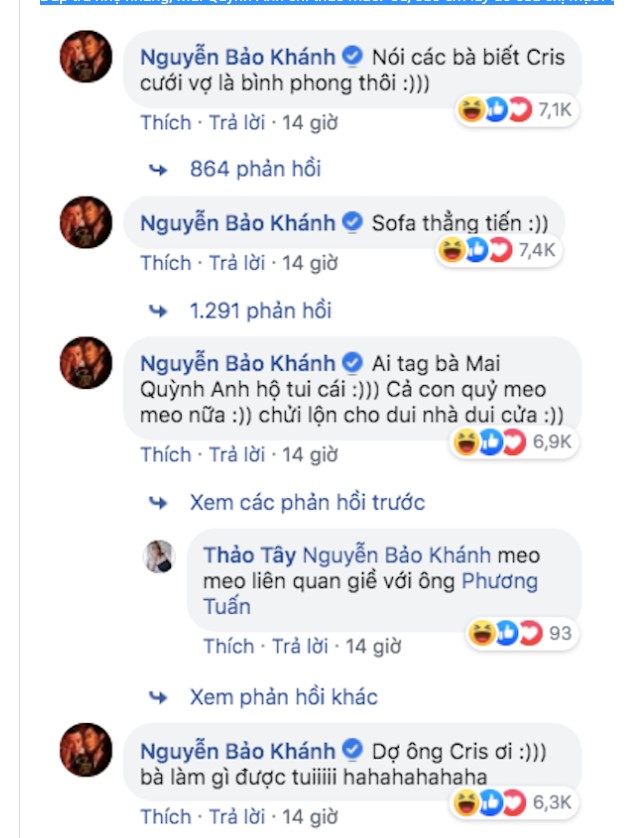Expand 'Xem phản hồi khác' replies
Viewport: 640px width, 838px height.
tap(283, 697)
